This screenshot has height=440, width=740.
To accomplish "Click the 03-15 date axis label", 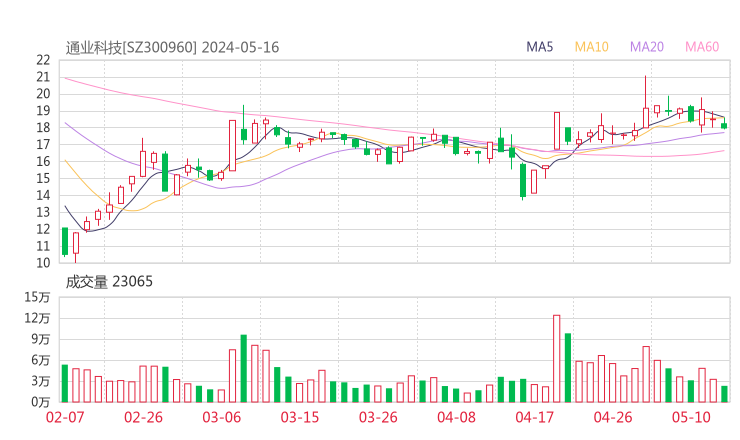I will click(x=300, y=417).
